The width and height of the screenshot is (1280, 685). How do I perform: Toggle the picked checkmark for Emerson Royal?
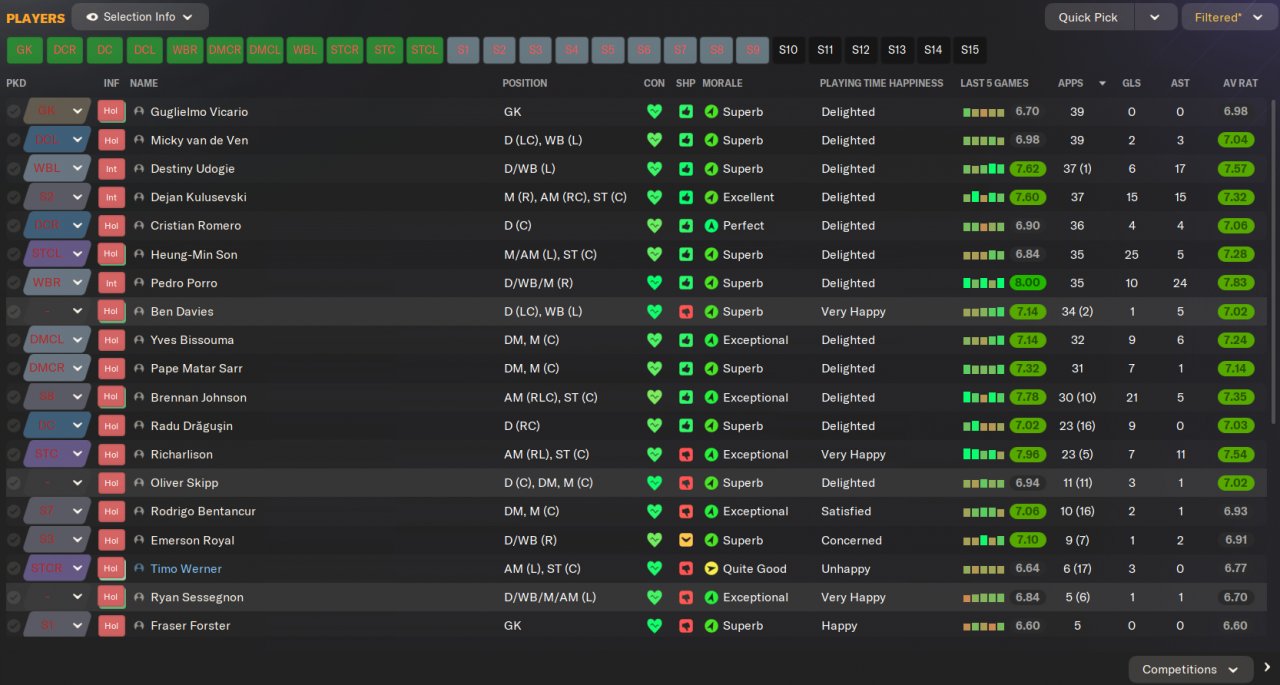coord(13,540)
